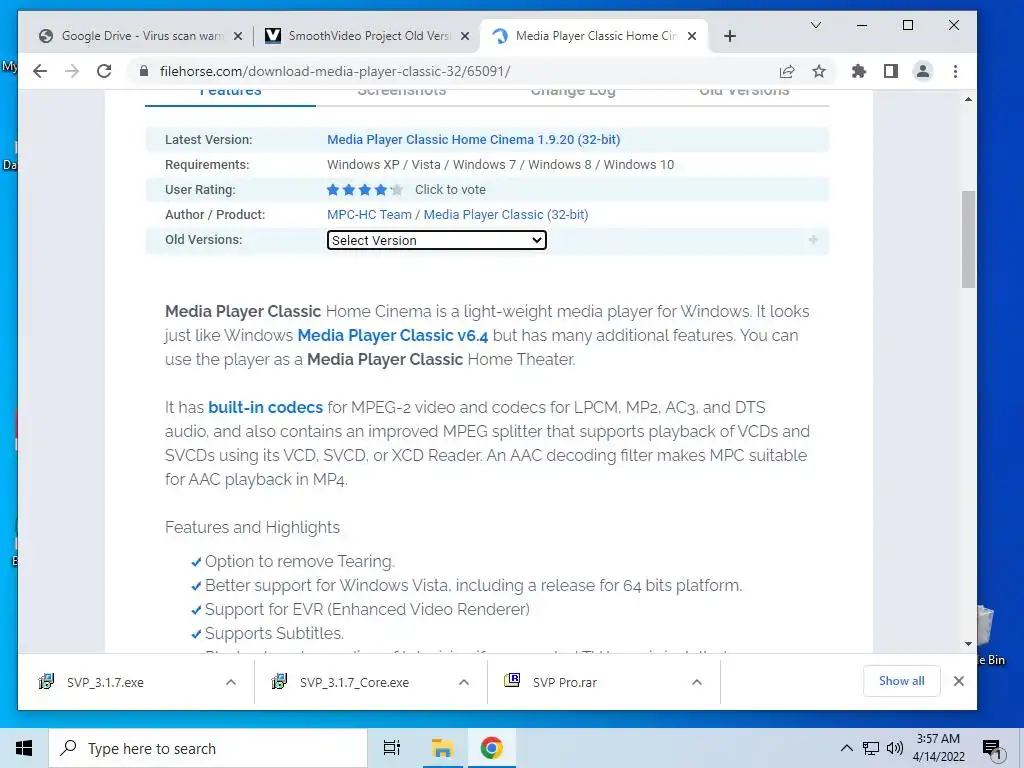Open Media Player Classic Home Cinema 1.9.20 link

473,140
